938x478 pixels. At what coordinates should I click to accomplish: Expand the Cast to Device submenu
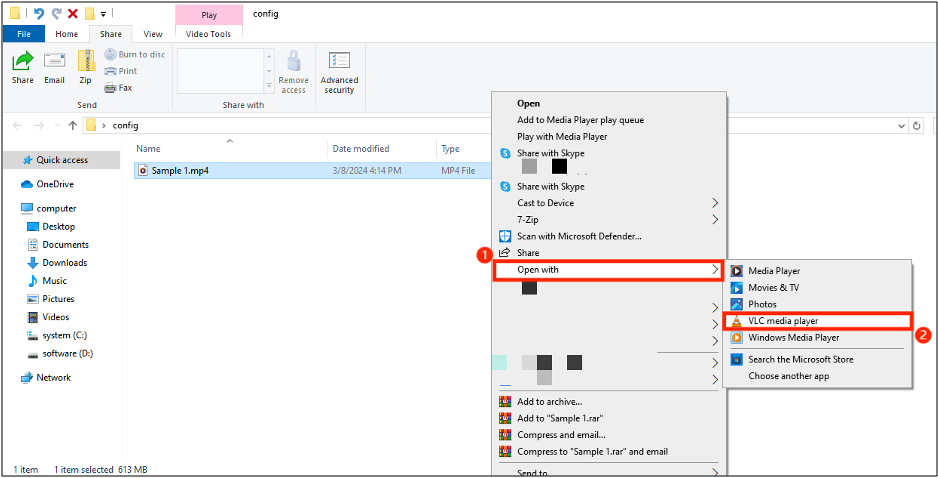point(545,203)
